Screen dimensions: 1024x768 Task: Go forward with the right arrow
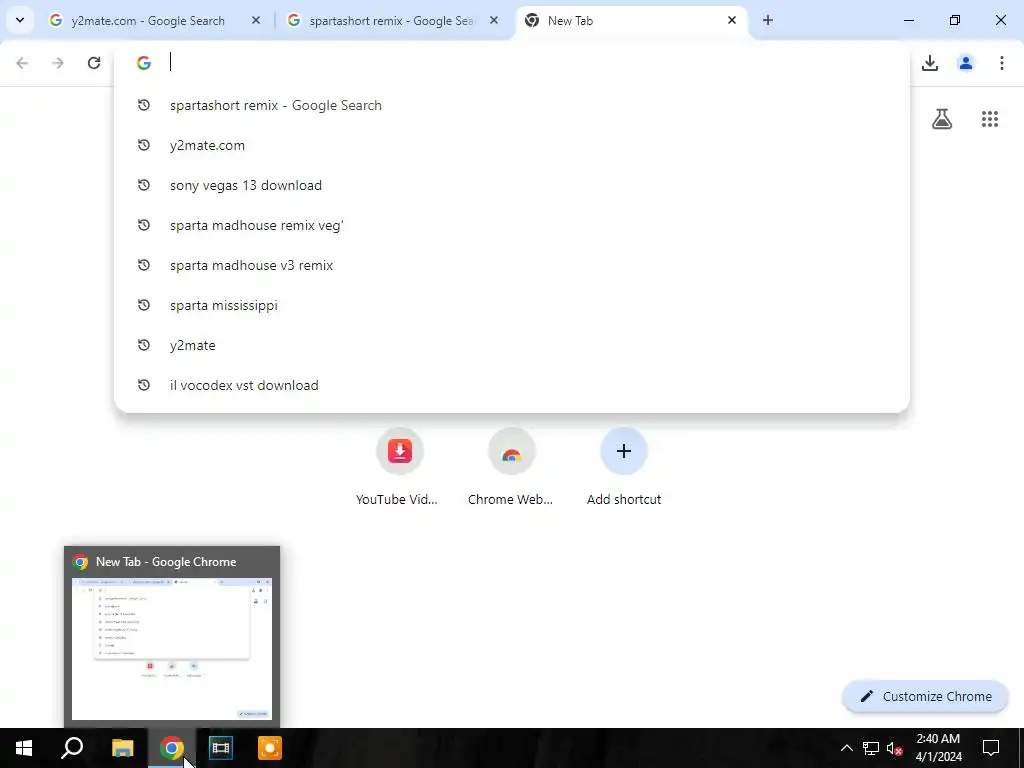pyautogui.click(x=58, y=63)
